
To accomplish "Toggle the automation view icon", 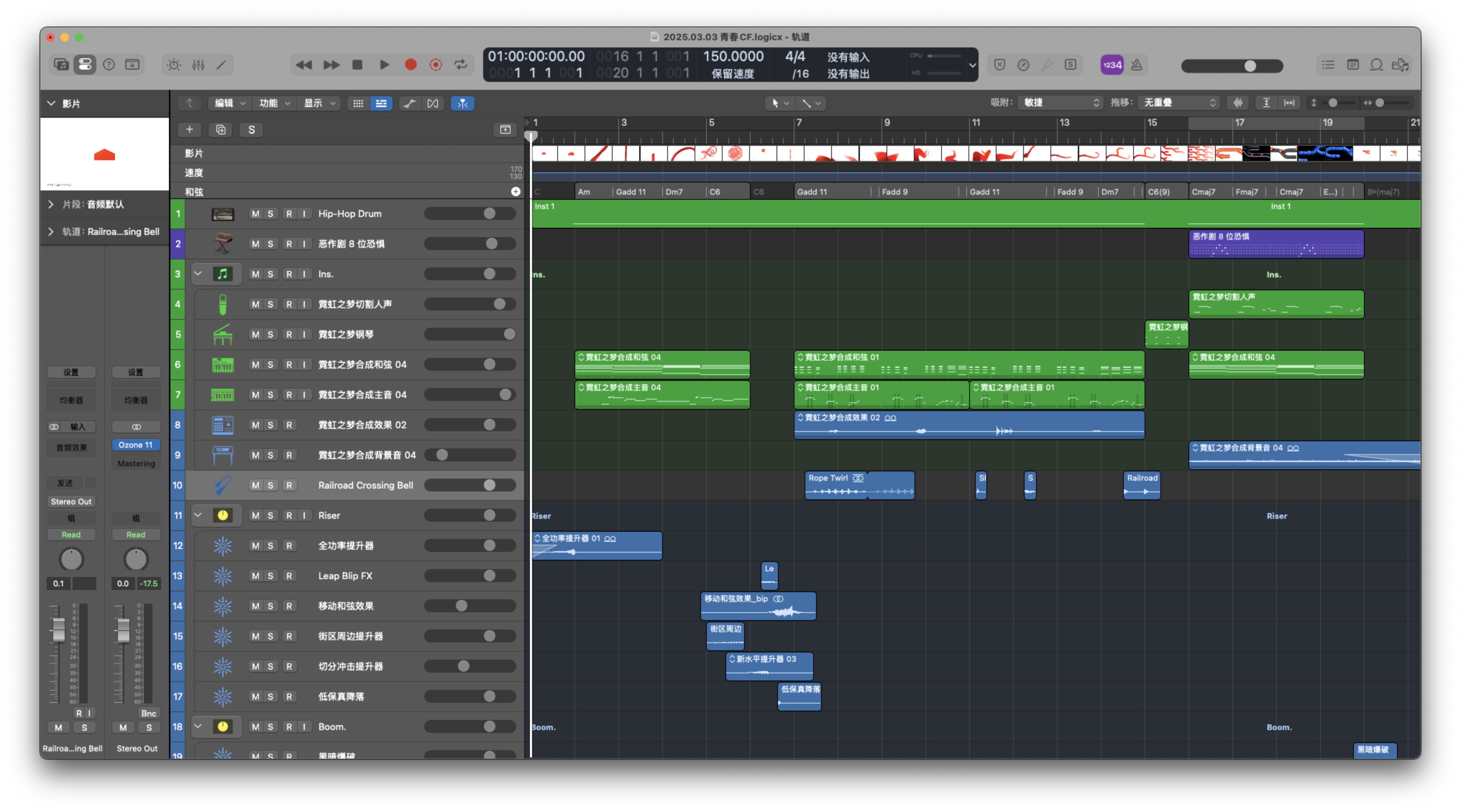I will pyautogui.click(x=409, y=103).
